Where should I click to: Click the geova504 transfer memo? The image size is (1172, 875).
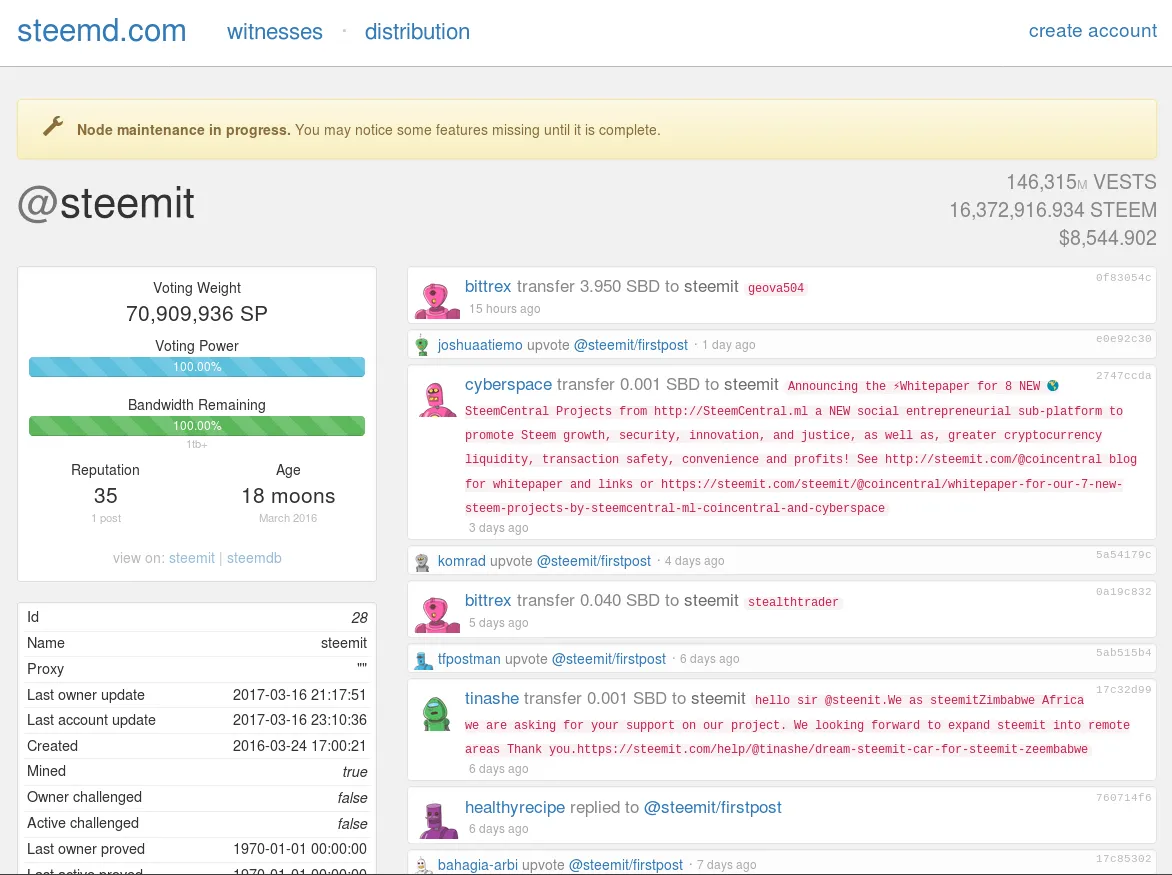click(776, 288)
